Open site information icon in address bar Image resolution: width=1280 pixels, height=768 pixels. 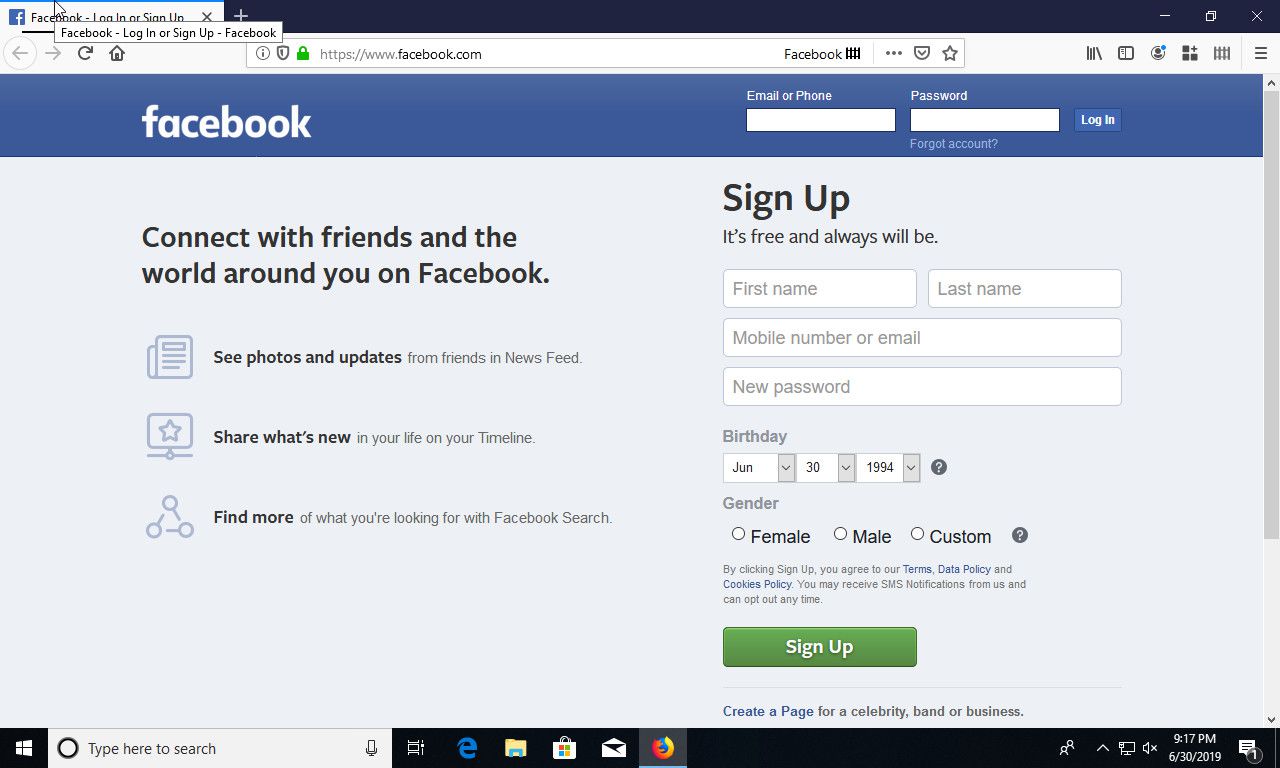tap(263, 54)
